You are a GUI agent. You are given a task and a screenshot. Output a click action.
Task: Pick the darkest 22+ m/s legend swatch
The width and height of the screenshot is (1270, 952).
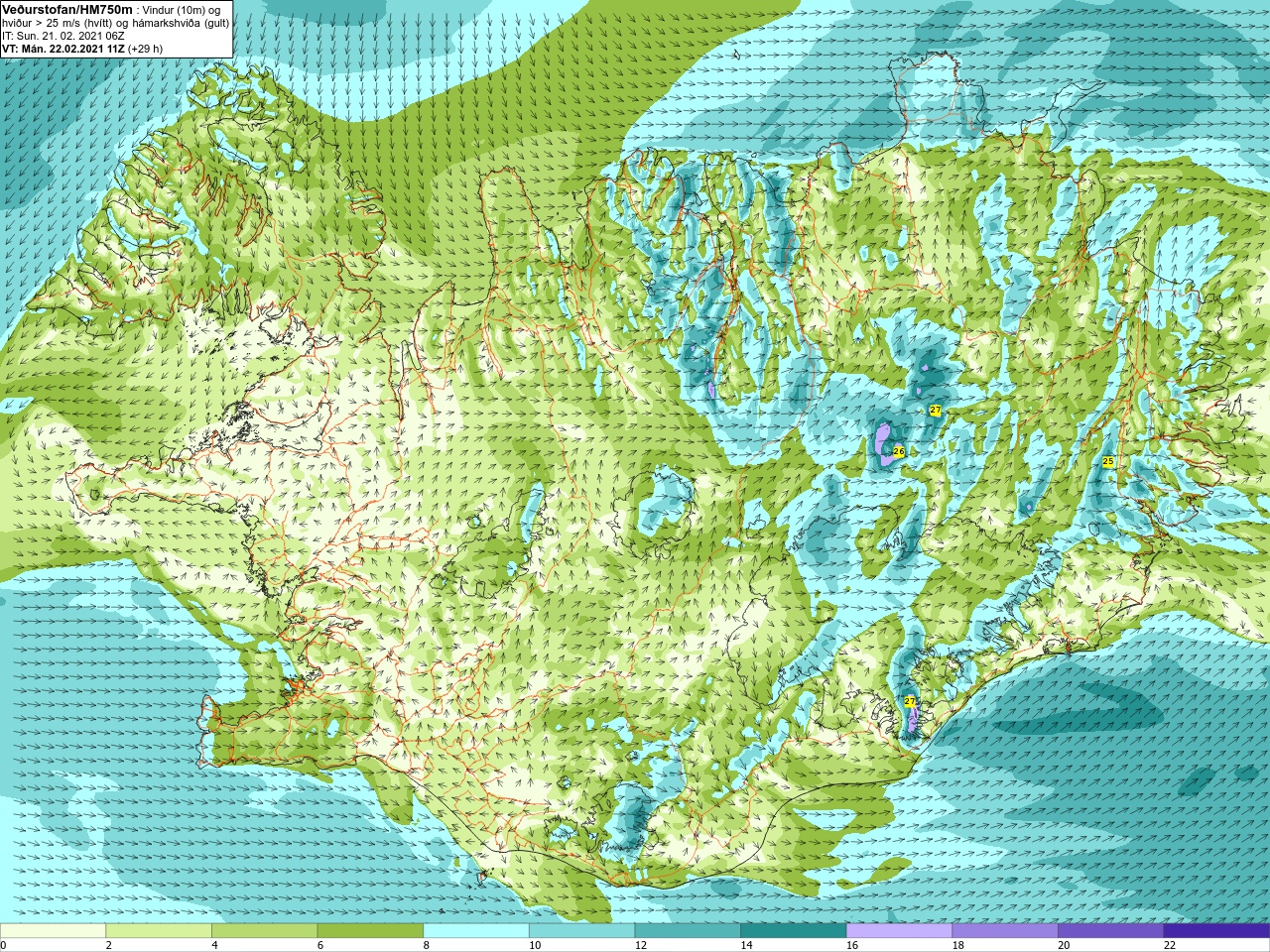tap(1217, 931)
